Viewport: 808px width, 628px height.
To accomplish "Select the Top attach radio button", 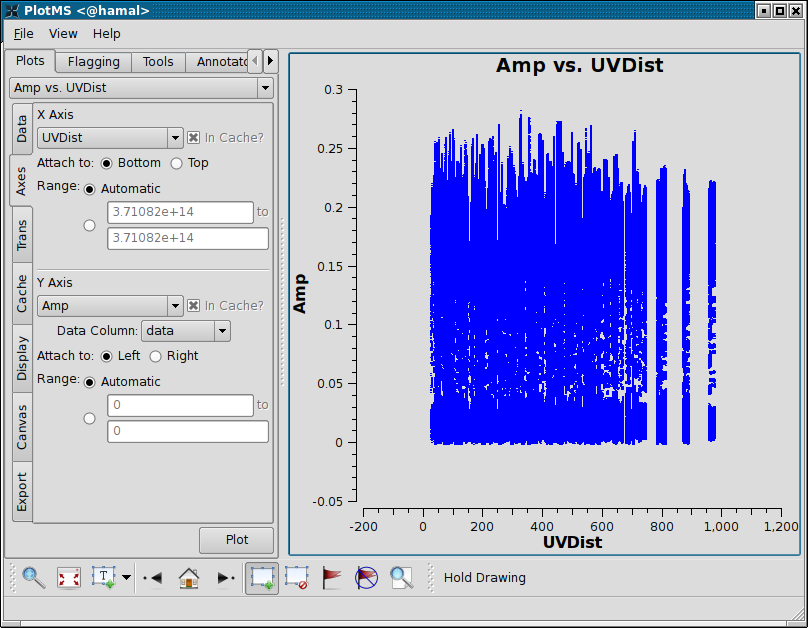I will click(x=177, y=163).
